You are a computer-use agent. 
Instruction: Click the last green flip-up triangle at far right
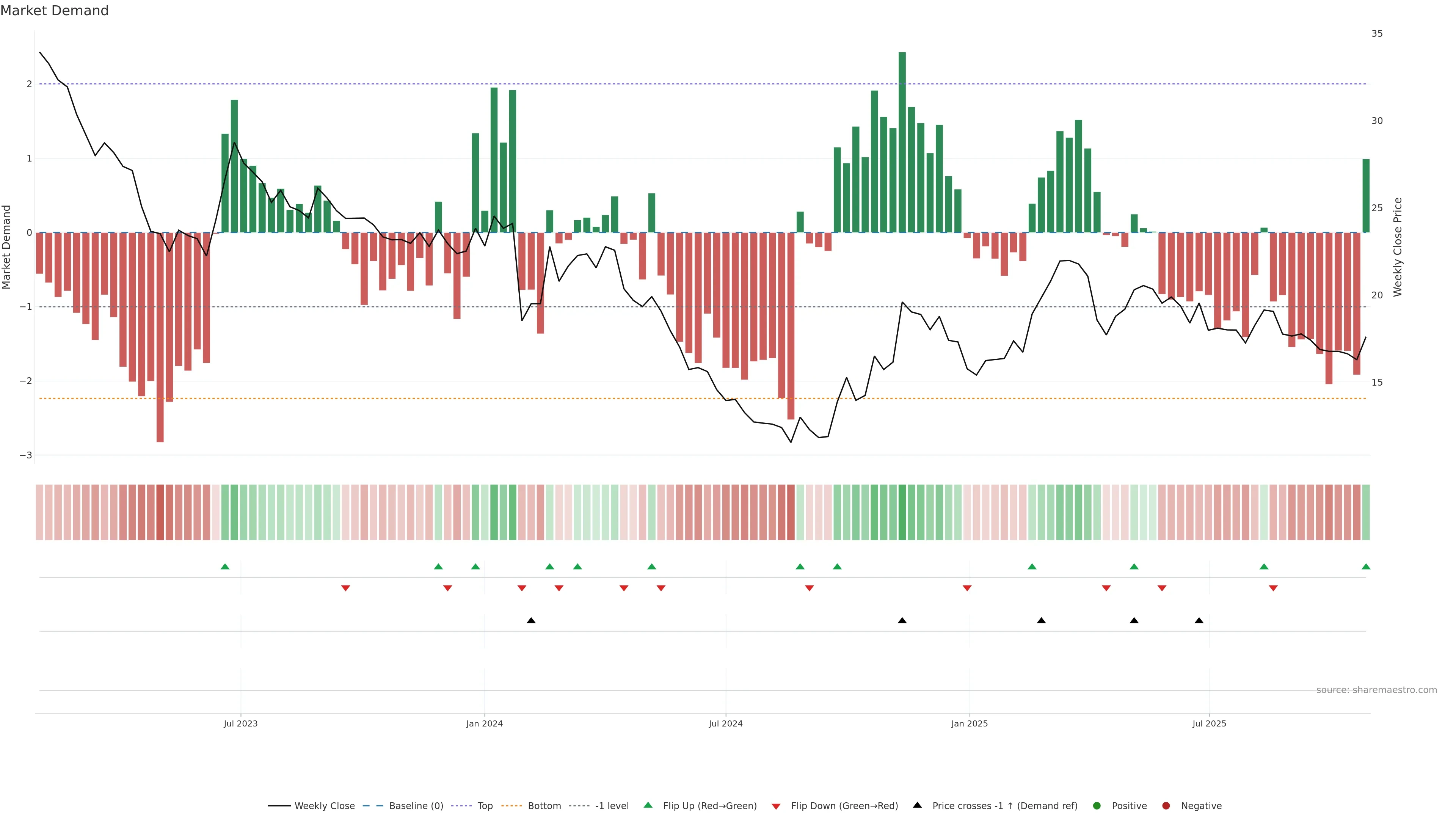coord(1365,566)
